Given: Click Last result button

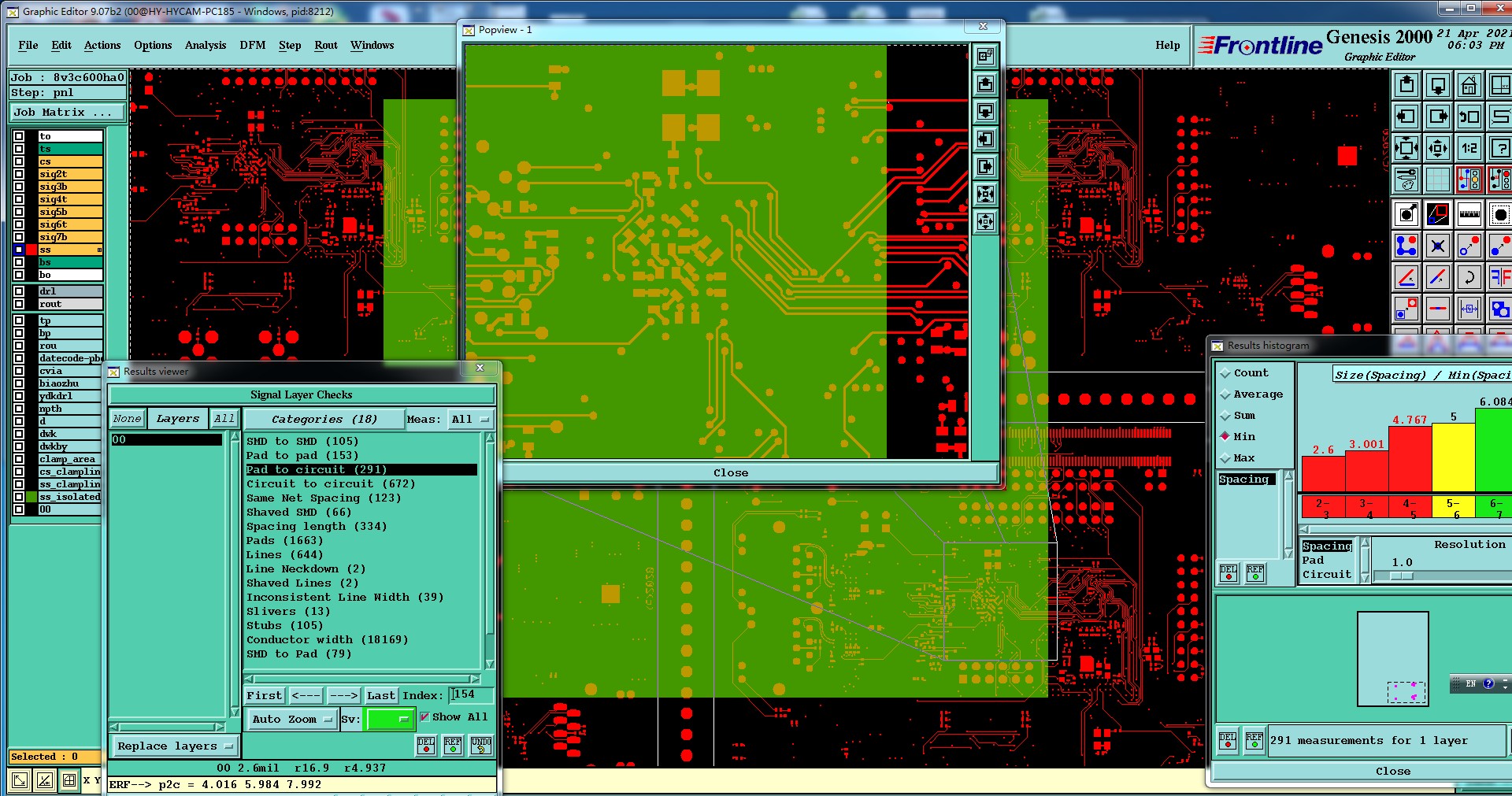Looking at the screenshot, I should point(381,696).
